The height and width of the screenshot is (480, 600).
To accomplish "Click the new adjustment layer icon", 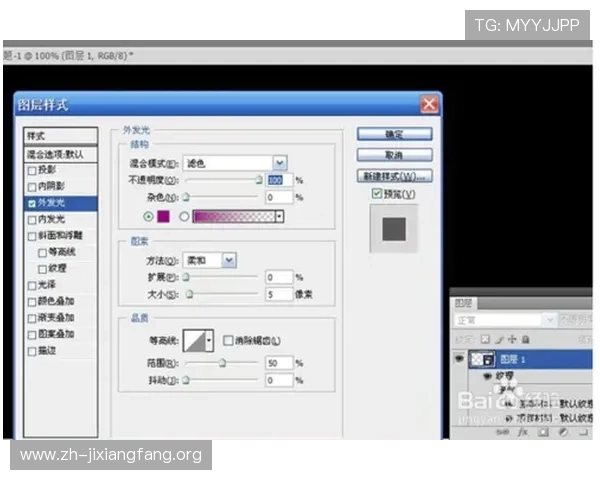I will pos(562,432).
